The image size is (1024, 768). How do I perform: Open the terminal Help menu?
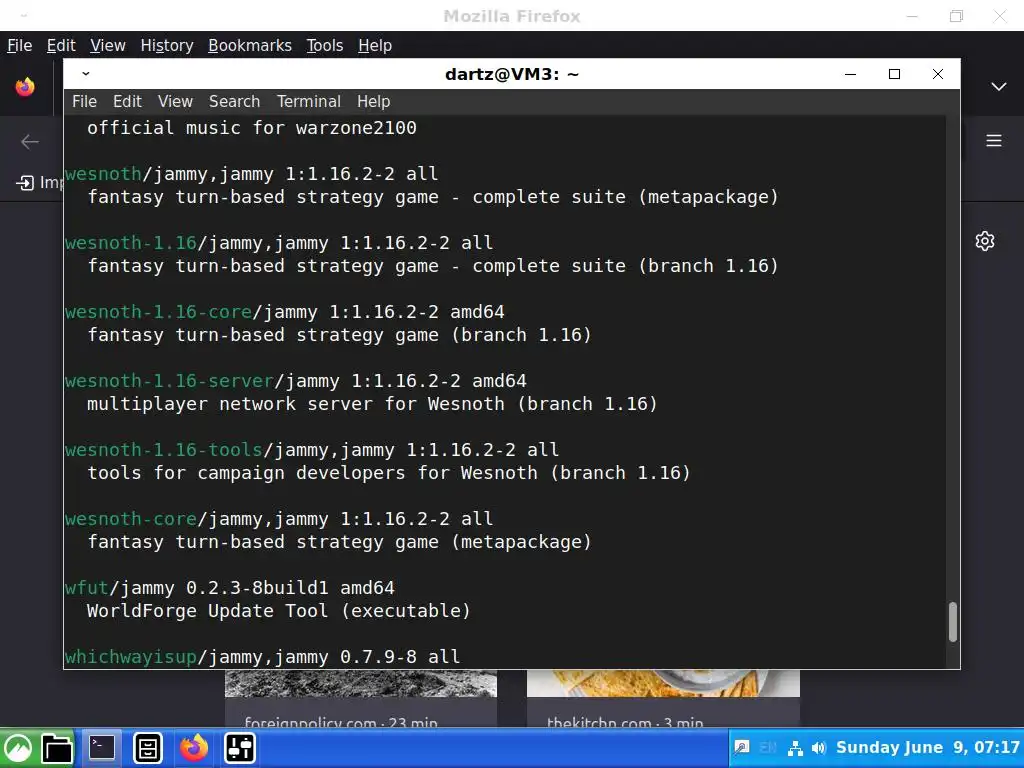(x=374, y=102)
